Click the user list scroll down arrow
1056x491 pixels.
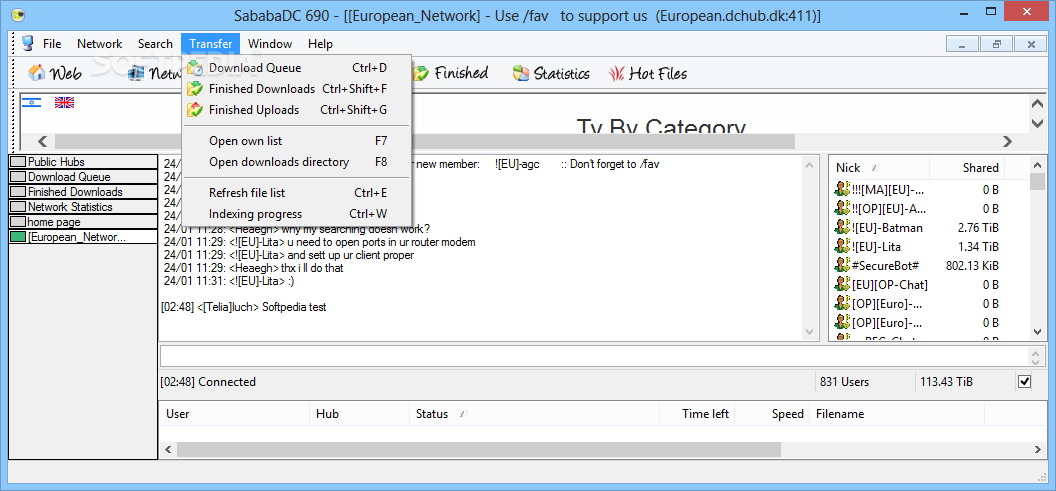1036,331
